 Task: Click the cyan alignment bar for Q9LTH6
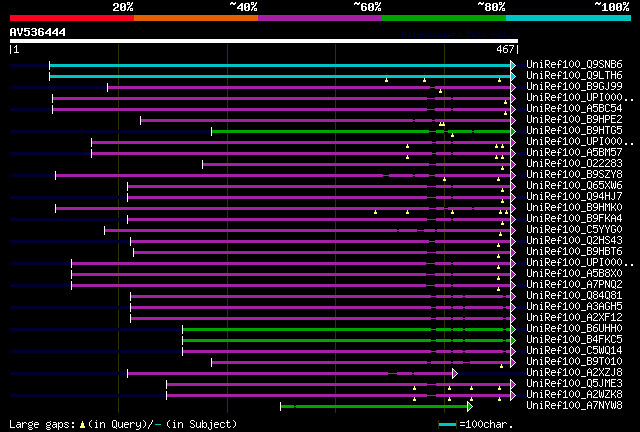[280, 76]
